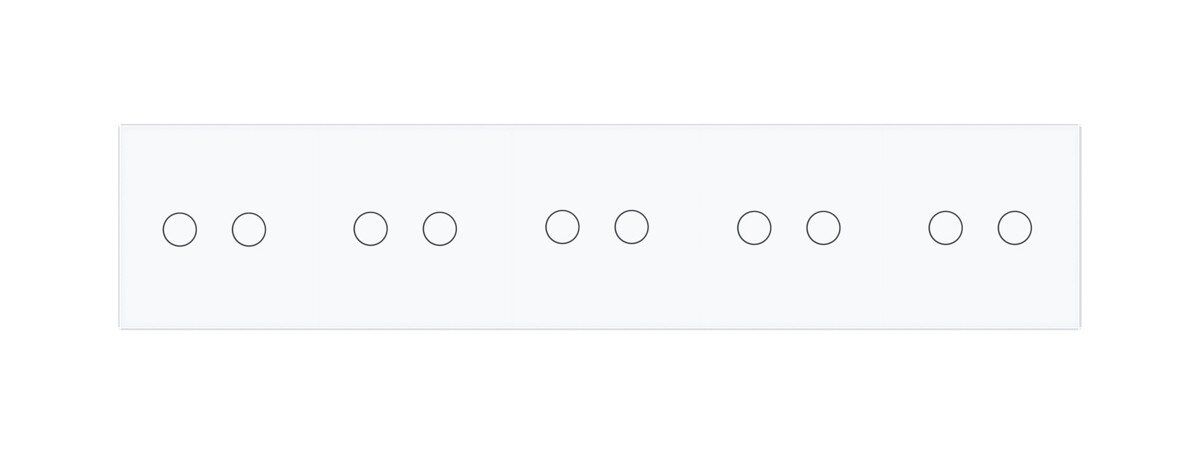
Task: Tap the seventh circle from the left
Action: 754,227
